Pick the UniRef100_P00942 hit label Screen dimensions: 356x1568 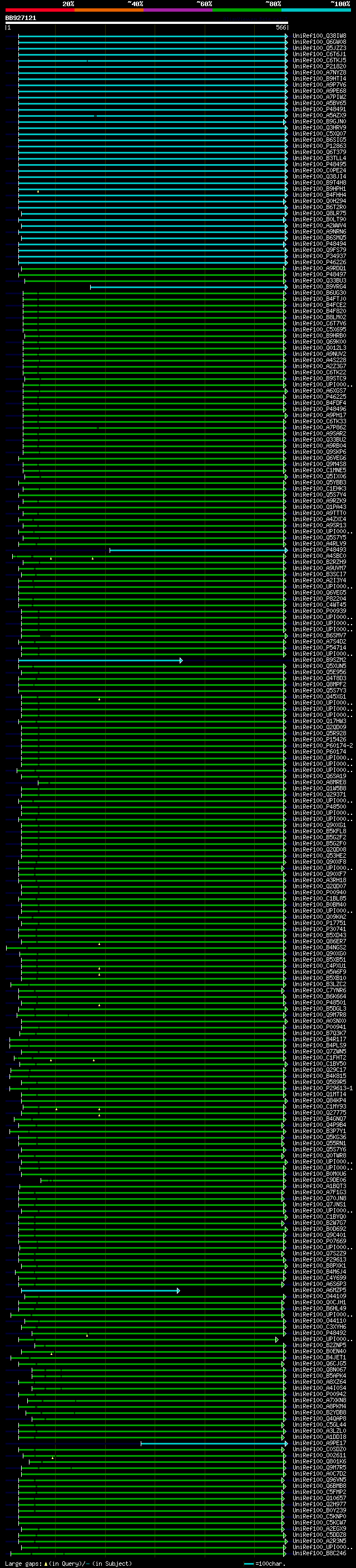point(319,1394)
